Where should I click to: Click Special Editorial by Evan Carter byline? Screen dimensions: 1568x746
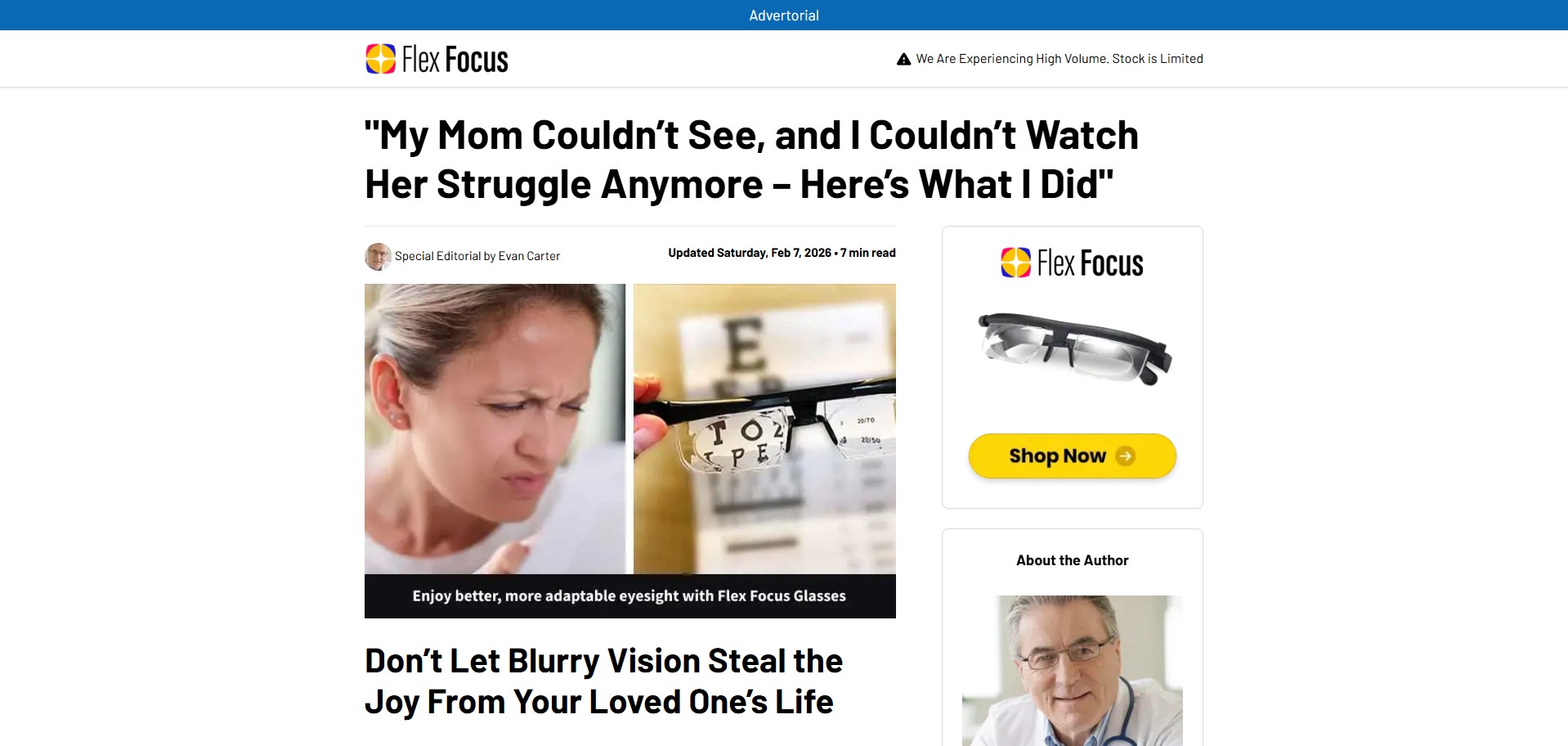point(477,256)
